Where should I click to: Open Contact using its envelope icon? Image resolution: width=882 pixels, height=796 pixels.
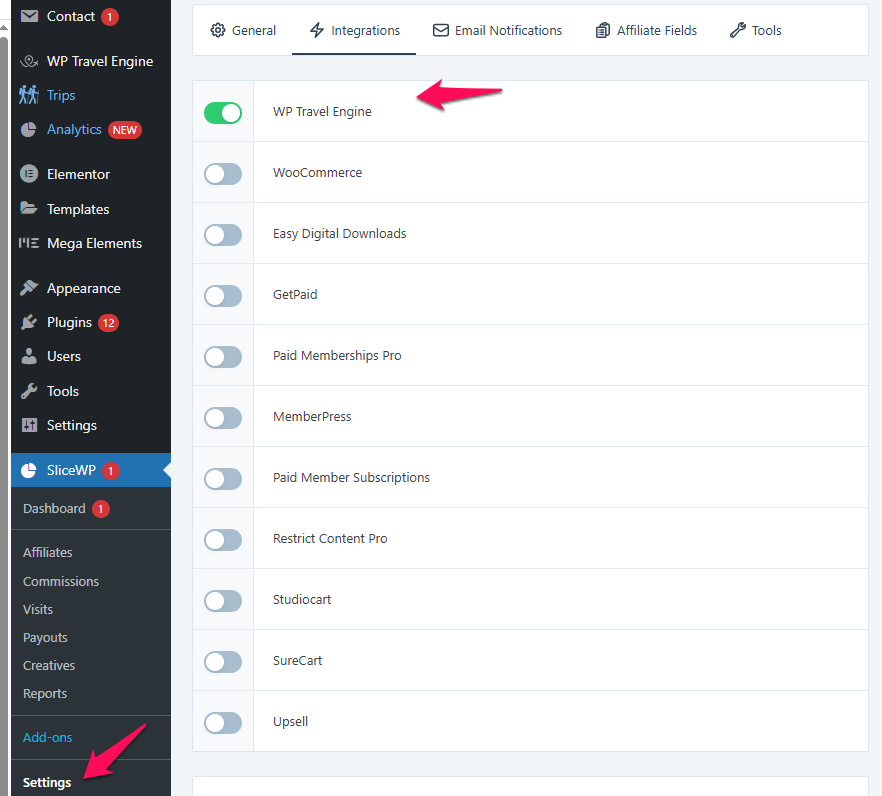click(x=29, y=15)
